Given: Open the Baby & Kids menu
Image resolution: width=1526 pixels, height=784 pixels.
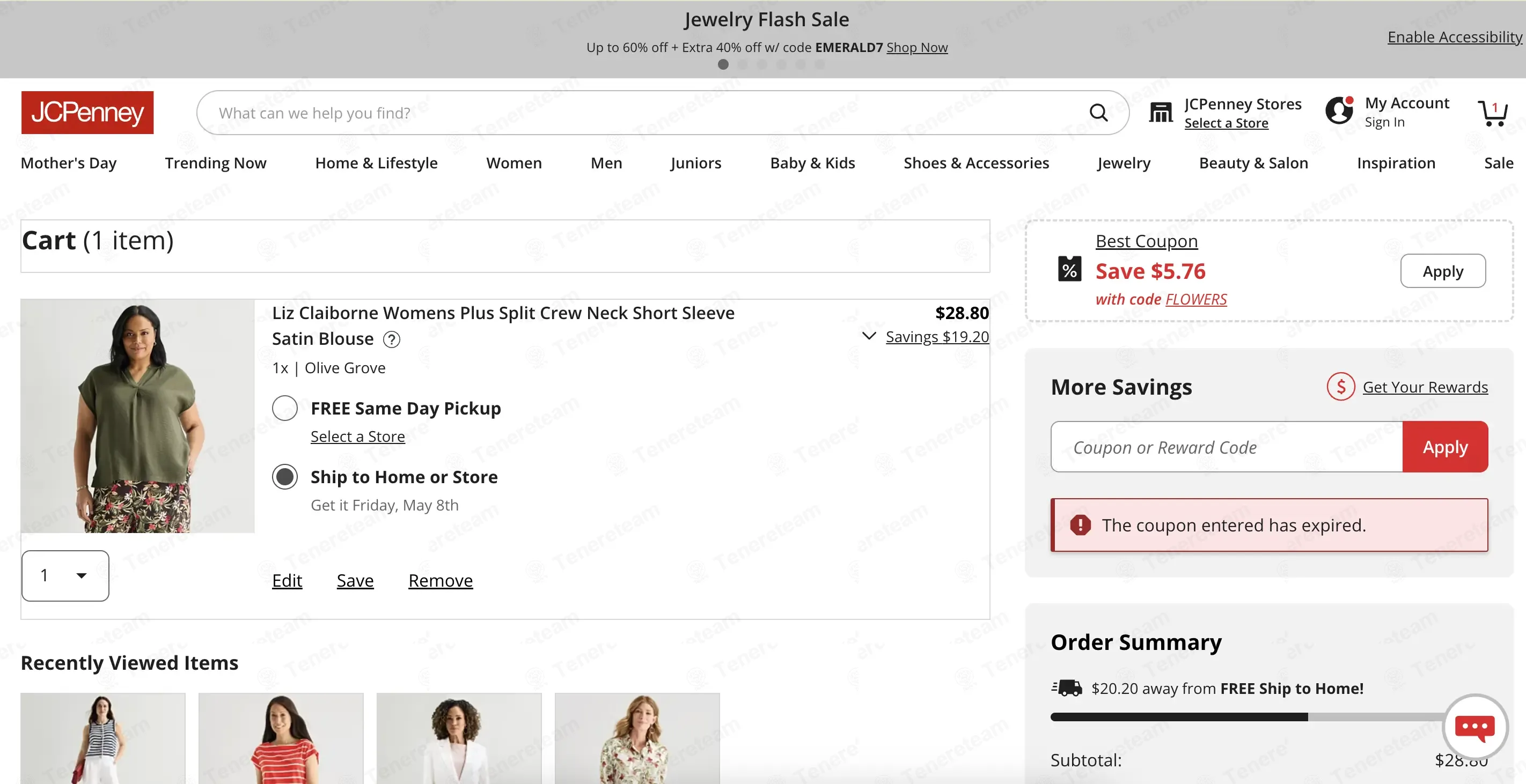Looking at the screenshot, I should (x=812, y=163).
